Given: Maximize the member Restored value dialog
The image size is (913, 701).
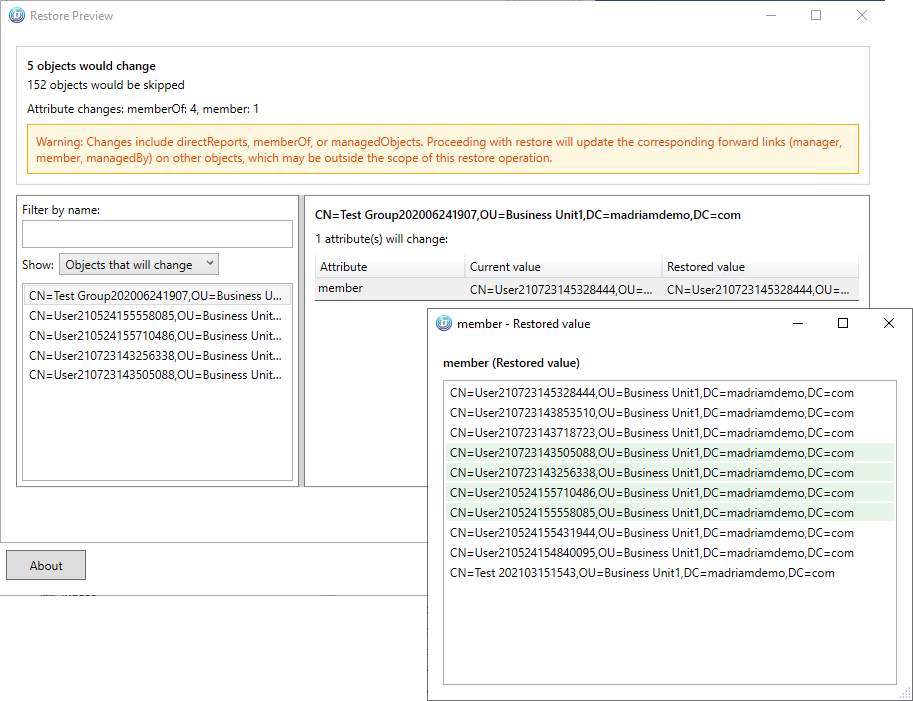Looking at the screenshot, I should pos(843,323).
